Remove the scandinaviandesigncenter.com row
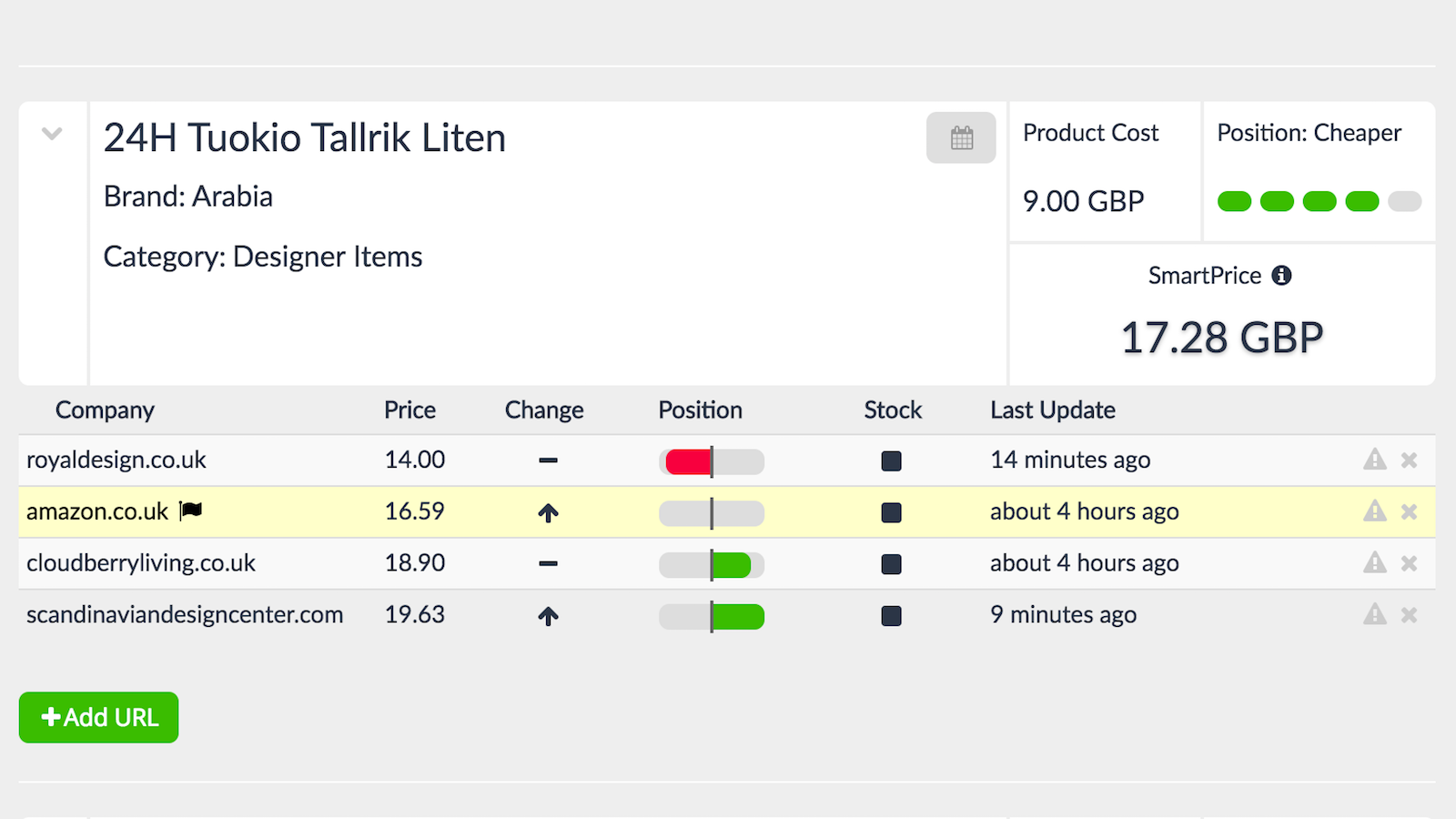 tap(1409, 615)
